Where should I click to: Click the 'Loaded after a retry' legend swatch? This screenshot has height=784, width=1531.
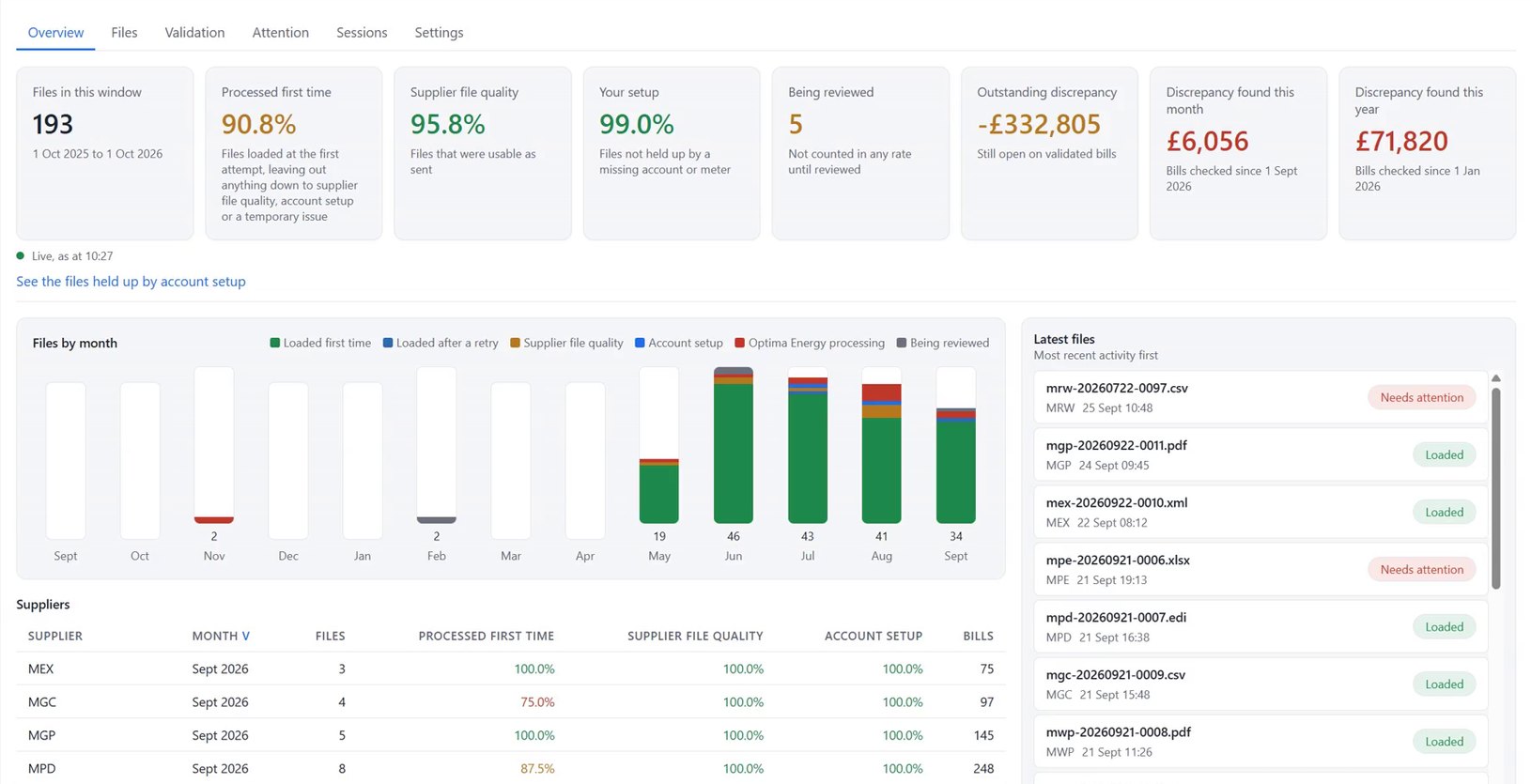click(x=388, y=343)
